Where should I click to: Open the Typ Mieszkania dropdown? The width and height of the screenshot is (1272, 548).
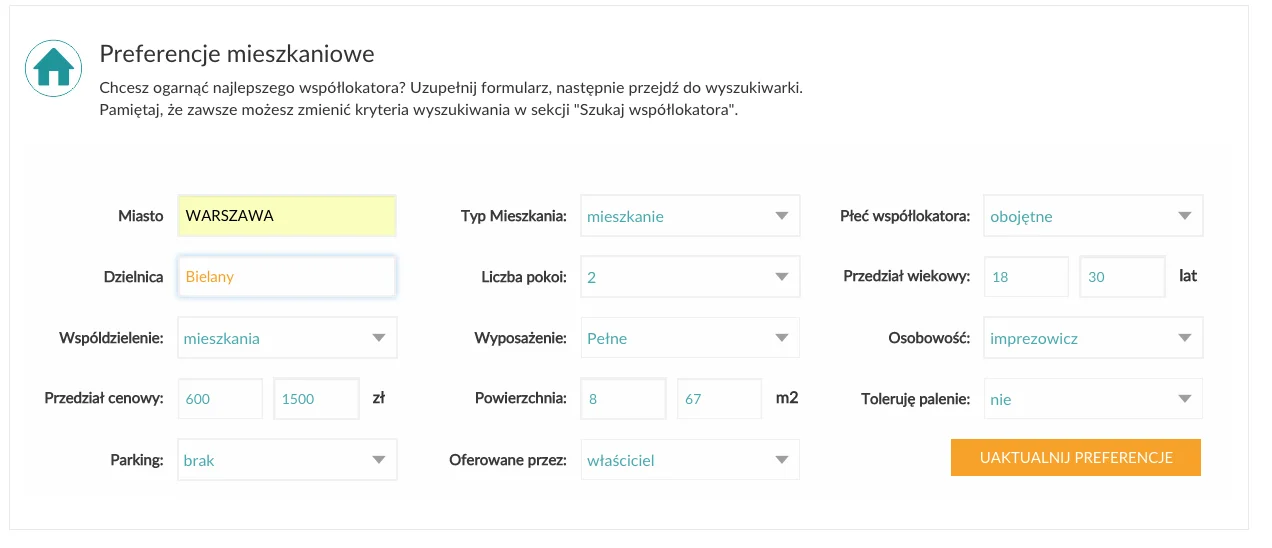[x=690, y=216]
